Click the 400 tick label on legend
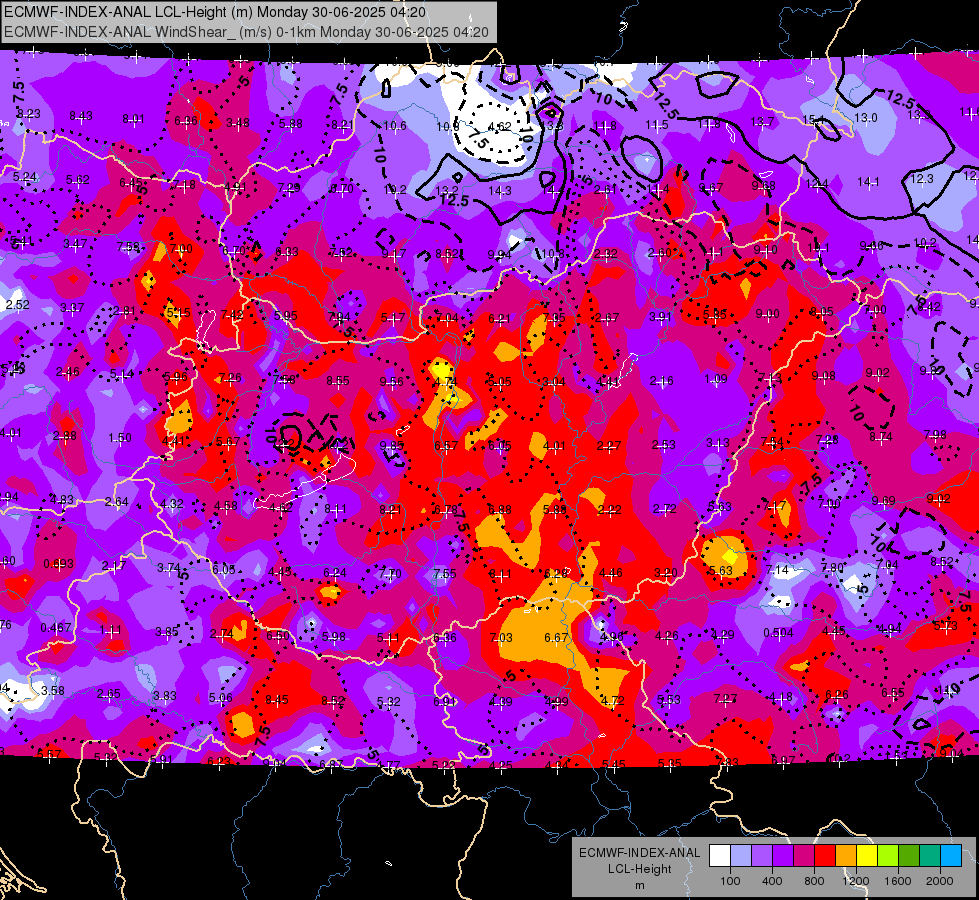979x900 pixels. point(772,881)
